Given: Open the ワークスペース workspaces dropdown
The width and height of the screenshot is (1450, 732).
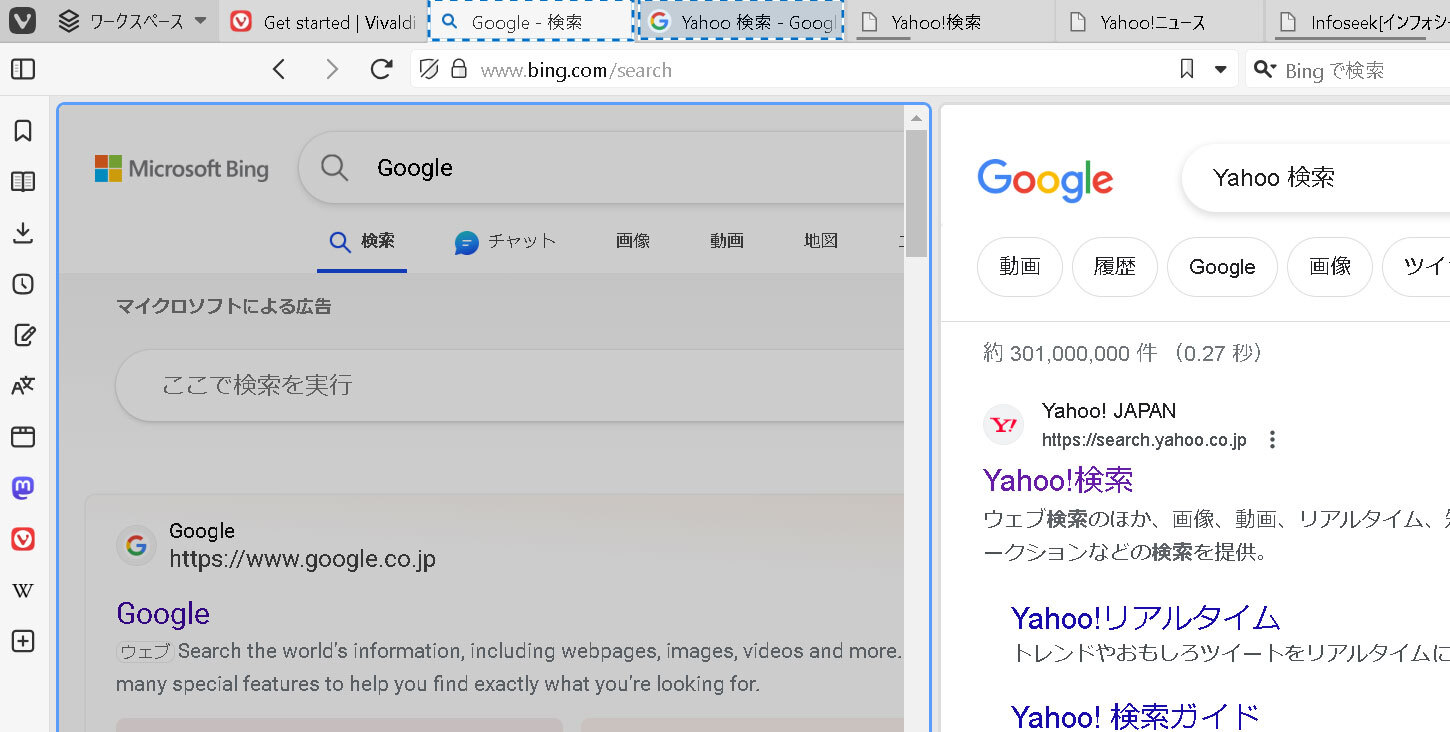Looking at the screenshot, I should tap(133, 21).
